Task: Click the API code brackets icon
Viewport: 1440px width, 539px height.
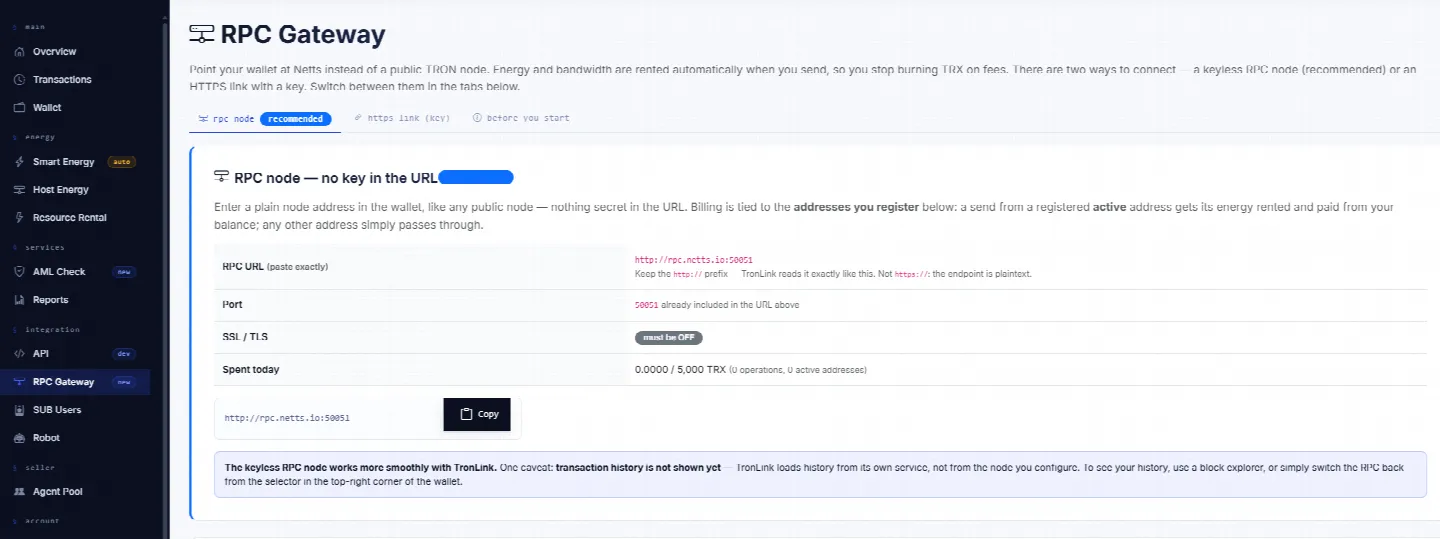Action: pos(20,354)
